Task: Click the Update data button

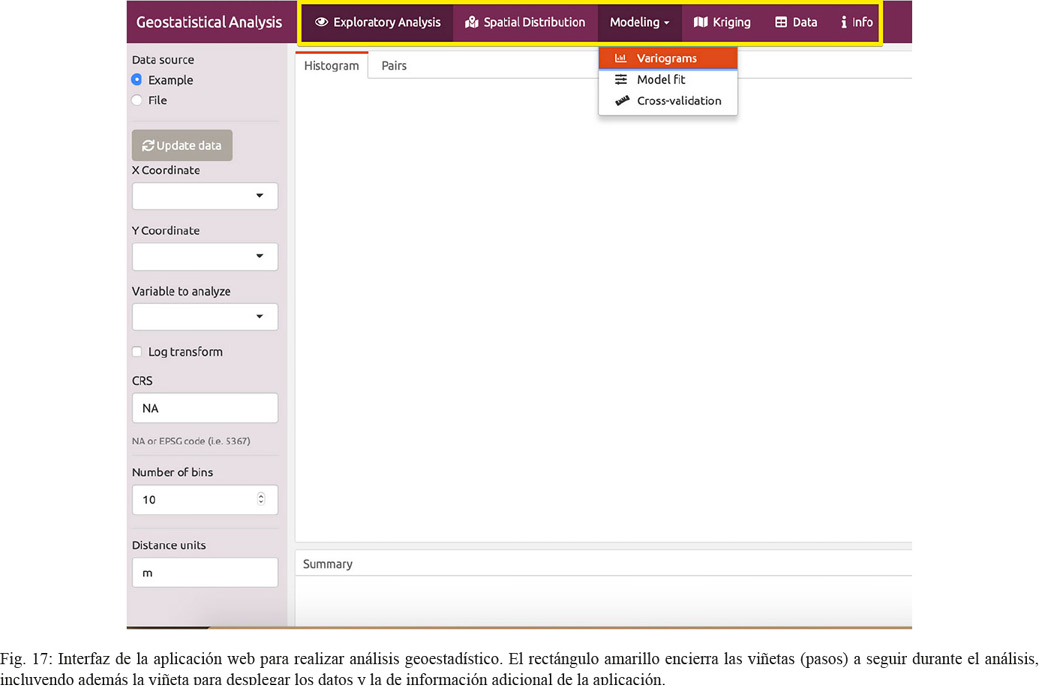Action: pyautogui.click(x=182, y=145)
